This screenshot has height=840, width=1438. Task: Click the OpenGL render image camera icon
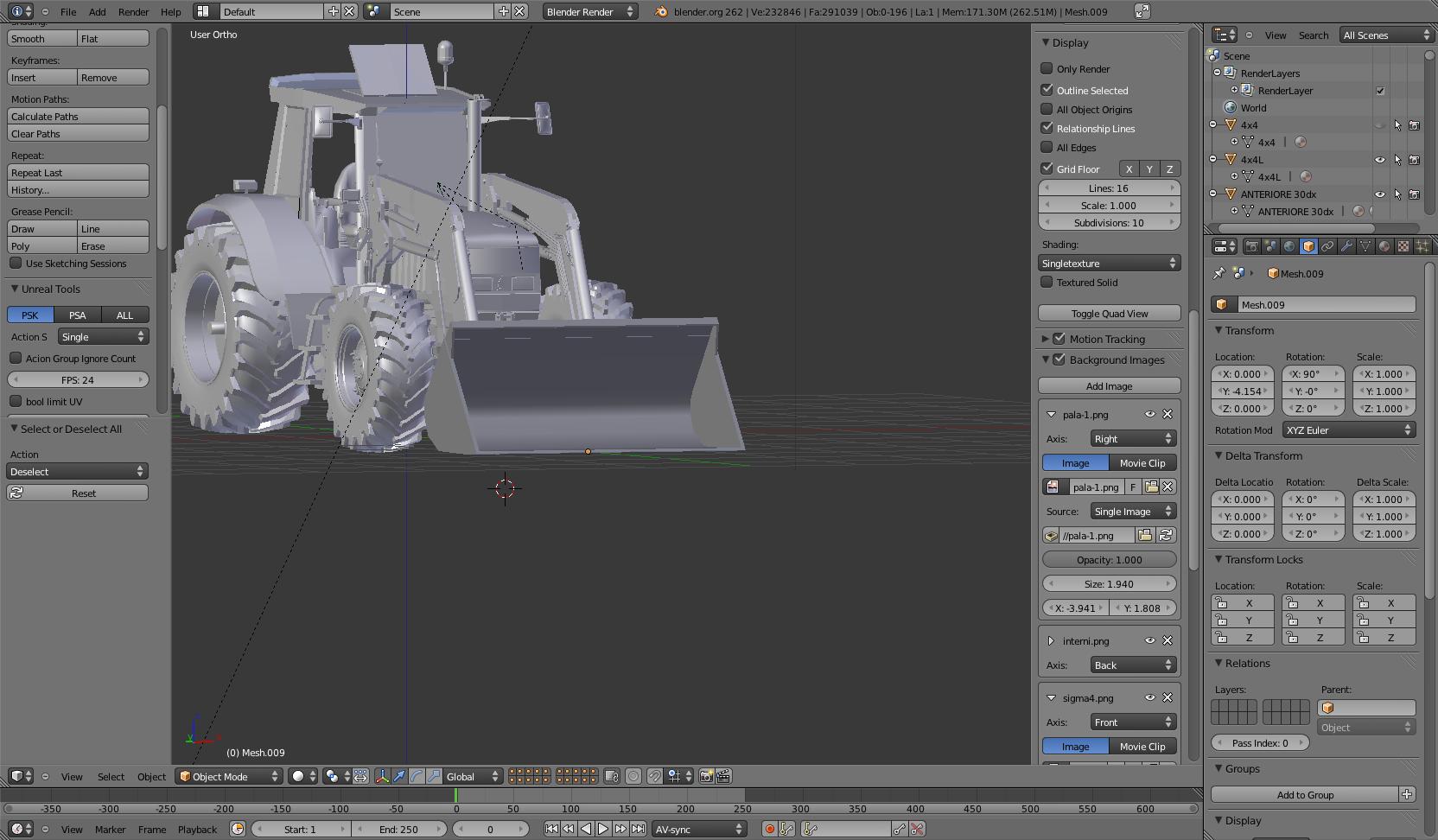tap(706, 776)
